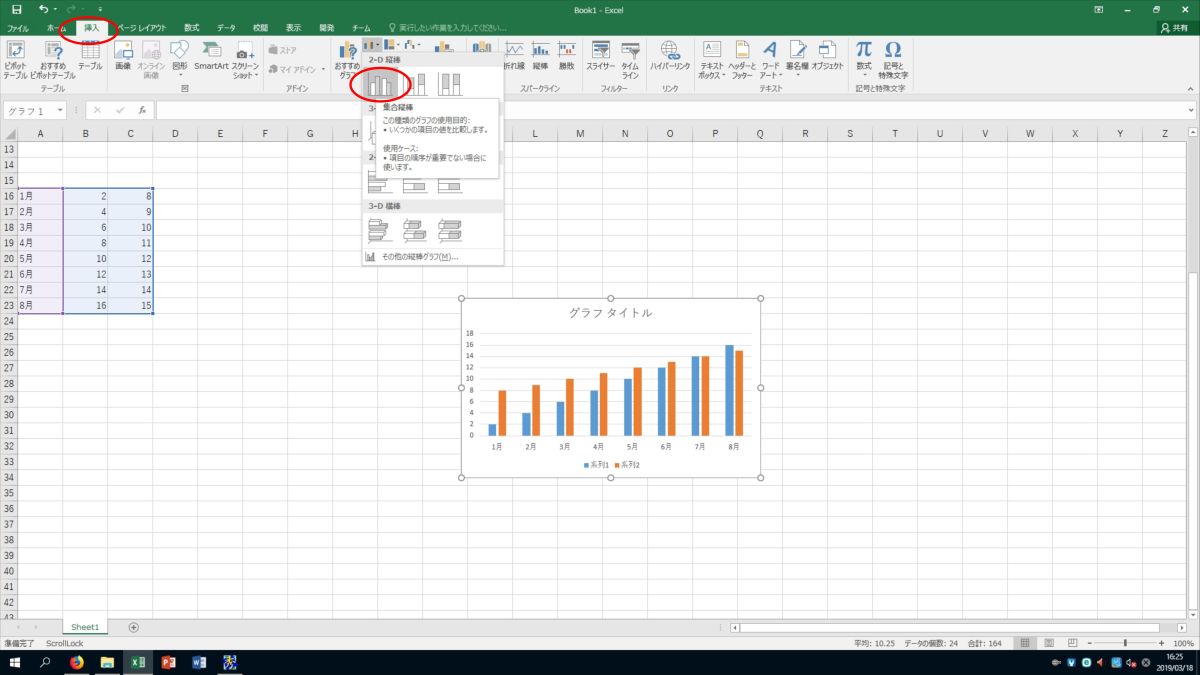Open the waterfall chart dropdown in ribbon

click(x=413, y=45)
